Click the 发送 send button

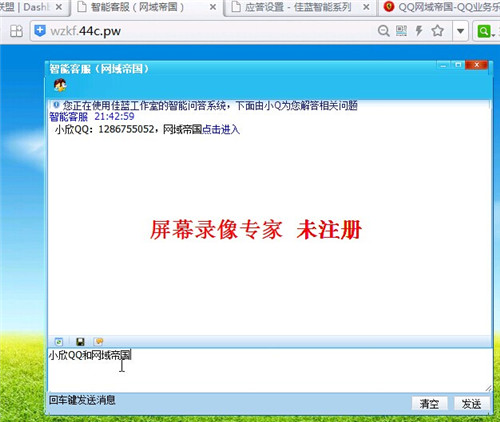(471, 404)
